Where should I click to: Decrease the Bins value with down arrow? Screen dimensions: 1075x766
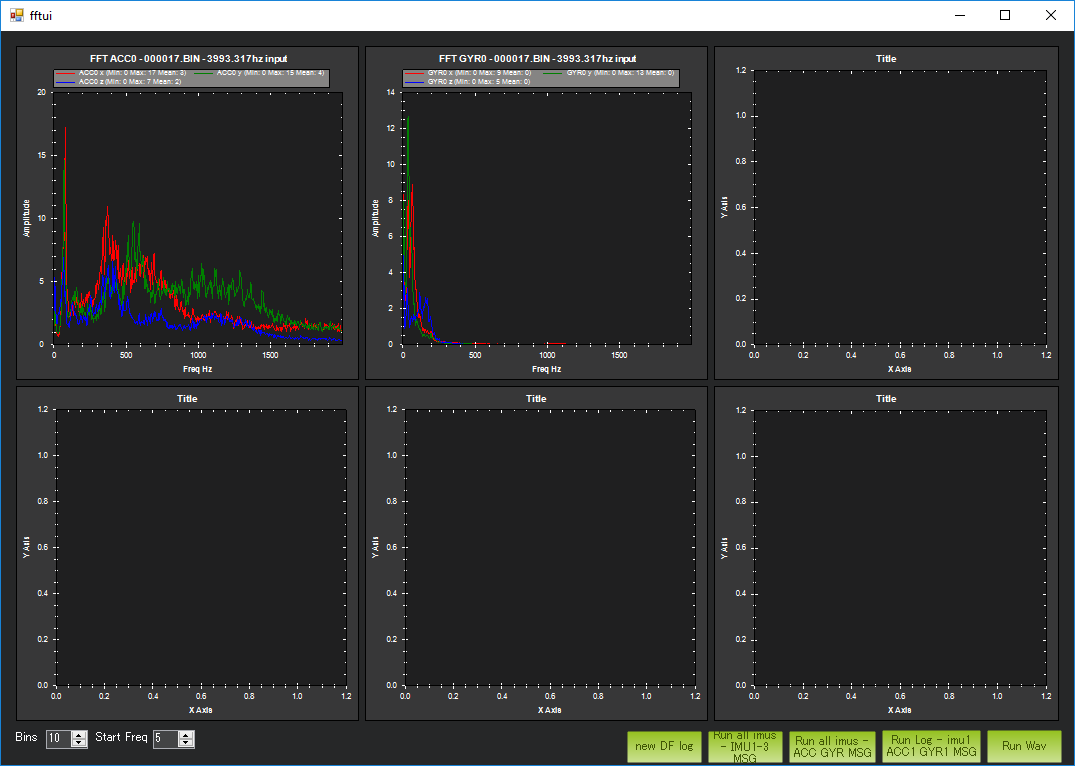(x=80, y=743)
